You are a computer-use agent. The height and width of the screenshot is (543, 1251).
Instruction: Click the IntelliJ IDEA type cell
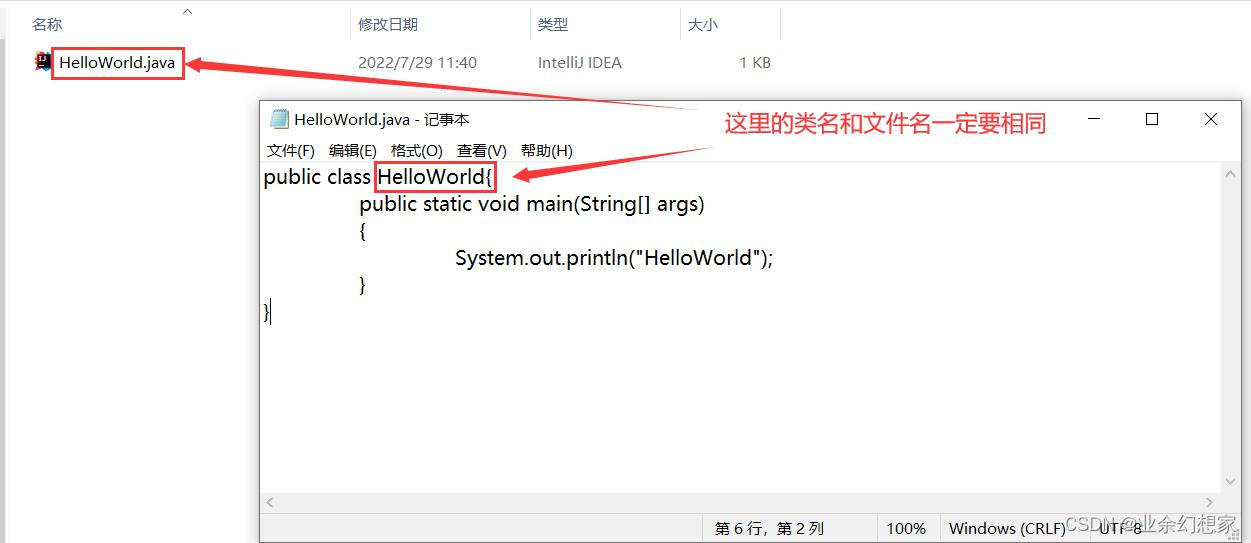tap(580, 62)
